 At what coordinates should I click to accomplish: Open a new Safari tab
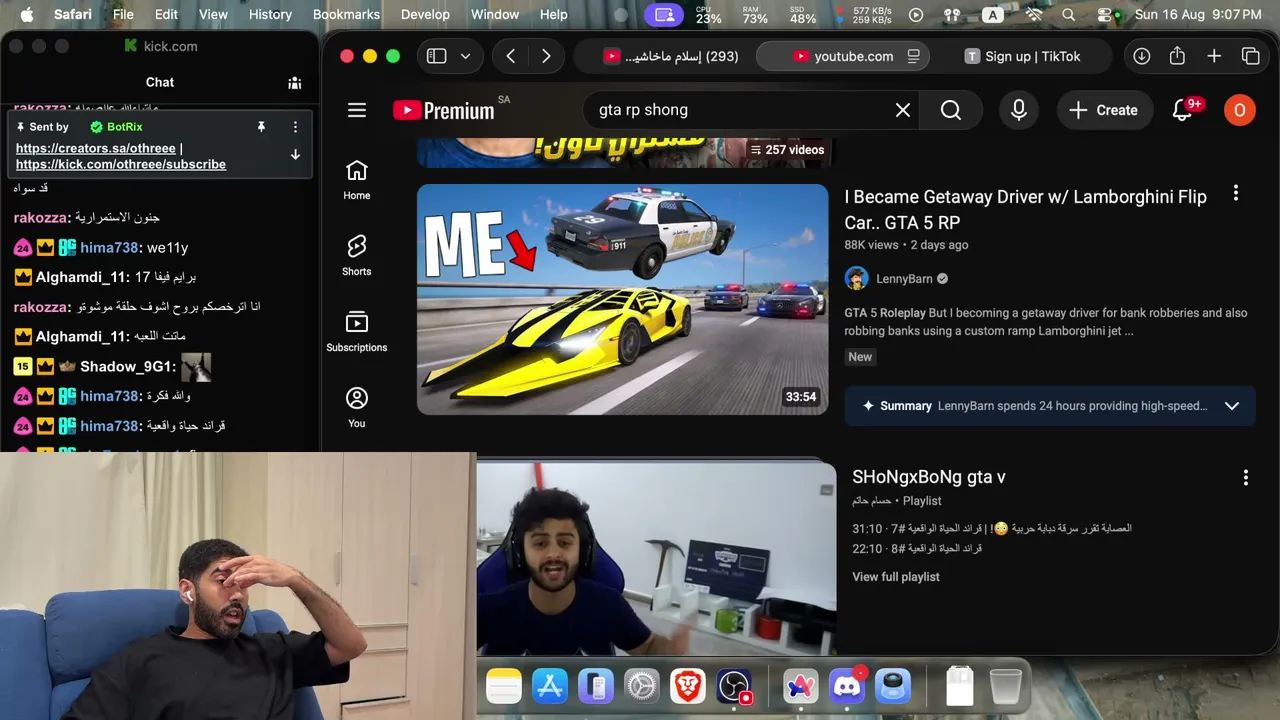point(1214,56)
